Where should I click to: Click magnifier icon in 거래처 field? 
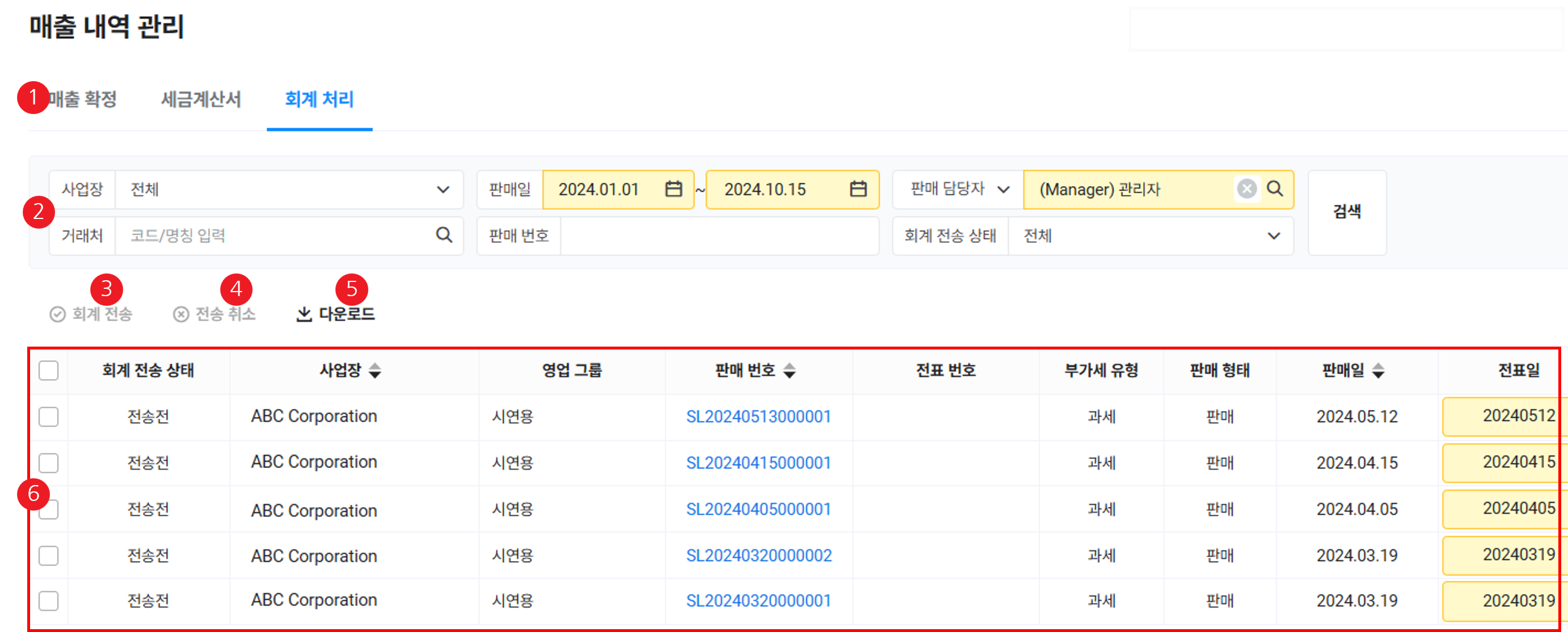[x=444, y=235]
